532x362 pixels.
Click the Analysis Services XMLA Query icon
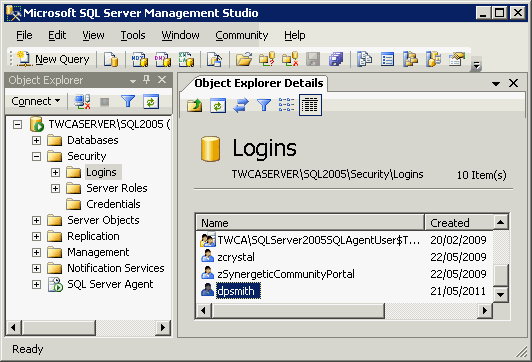pos(186,59)
